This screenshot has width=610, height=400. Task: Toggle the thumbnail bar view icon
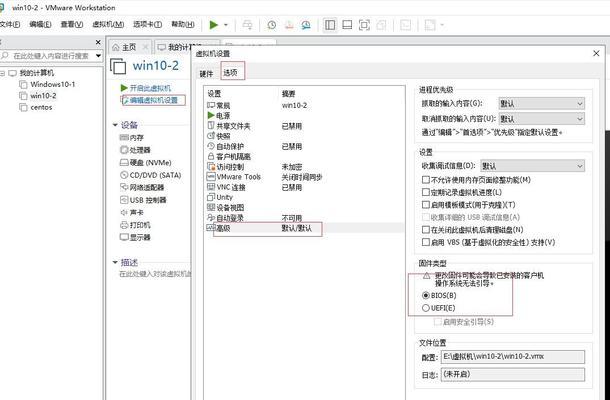pos(347,25)
